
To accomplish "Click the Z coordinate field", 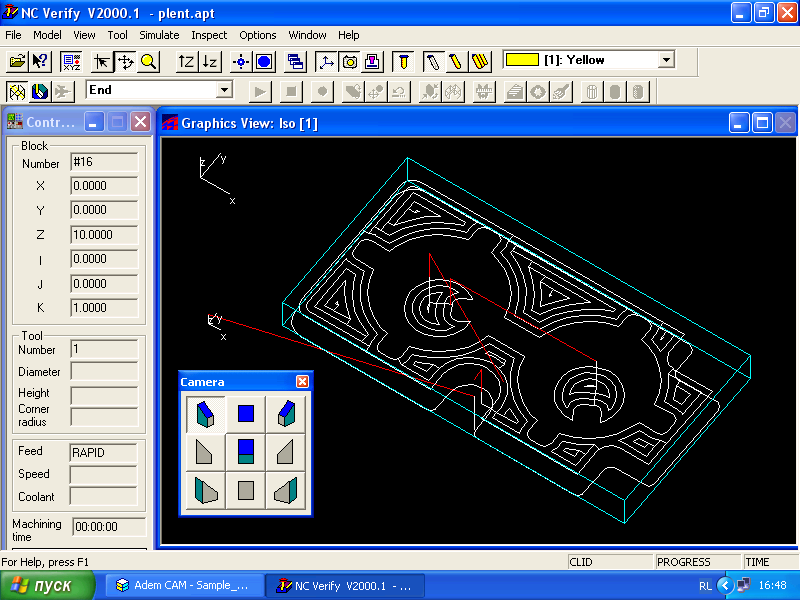I will pos(104,235).
